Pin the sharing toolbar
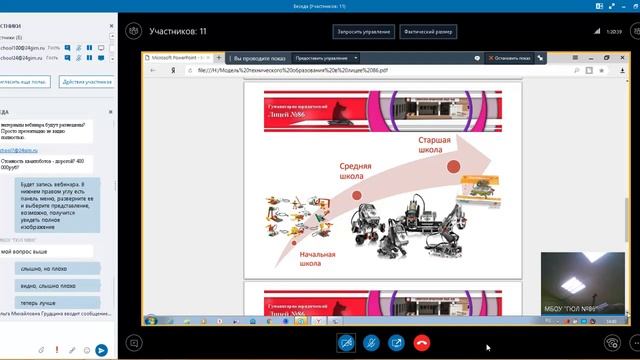The width and height of the screenshot is (640, 360). coord(540,58)
